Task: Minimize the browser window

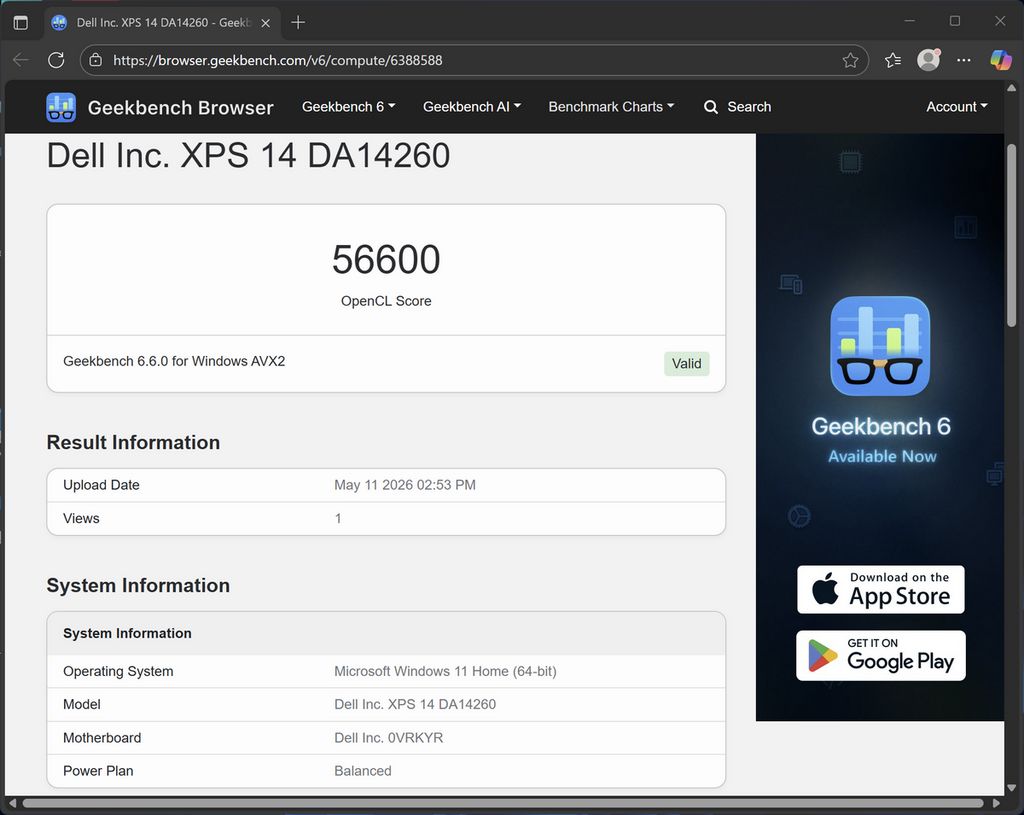Action: [909, 22]
